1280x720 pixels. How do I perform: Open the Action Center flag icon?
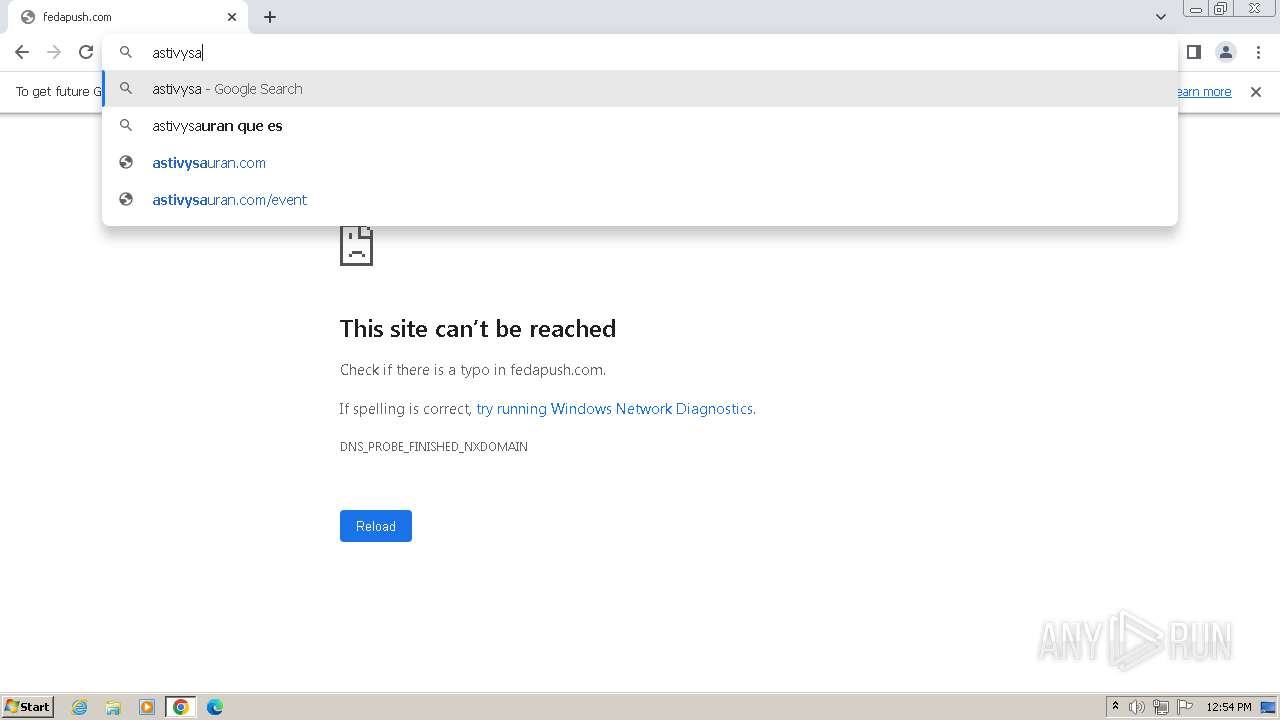pyautogui.click(x=1185, y=707)
